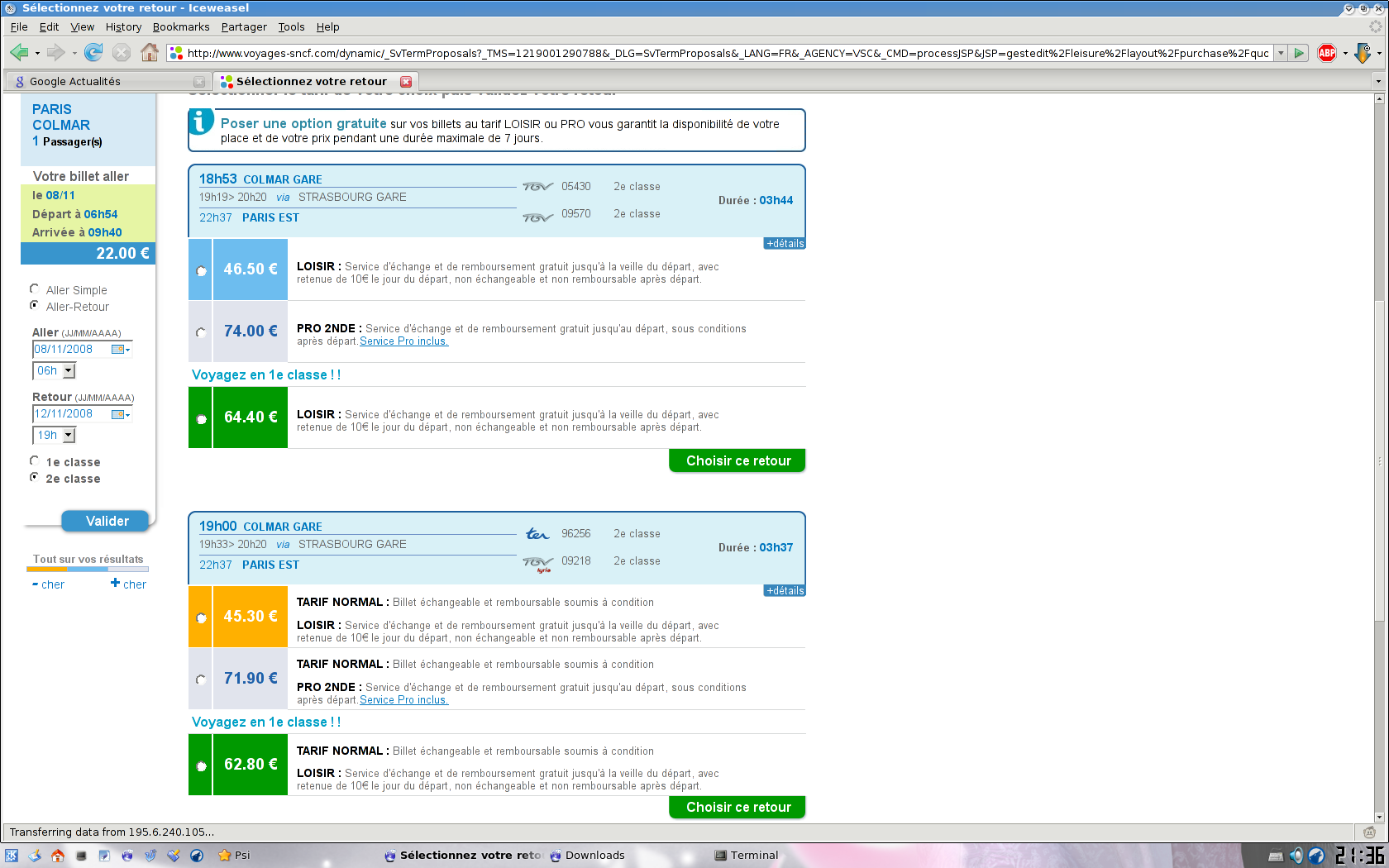Open the Aller date calendar icon
1389x868 pixels.
(121, 350)
